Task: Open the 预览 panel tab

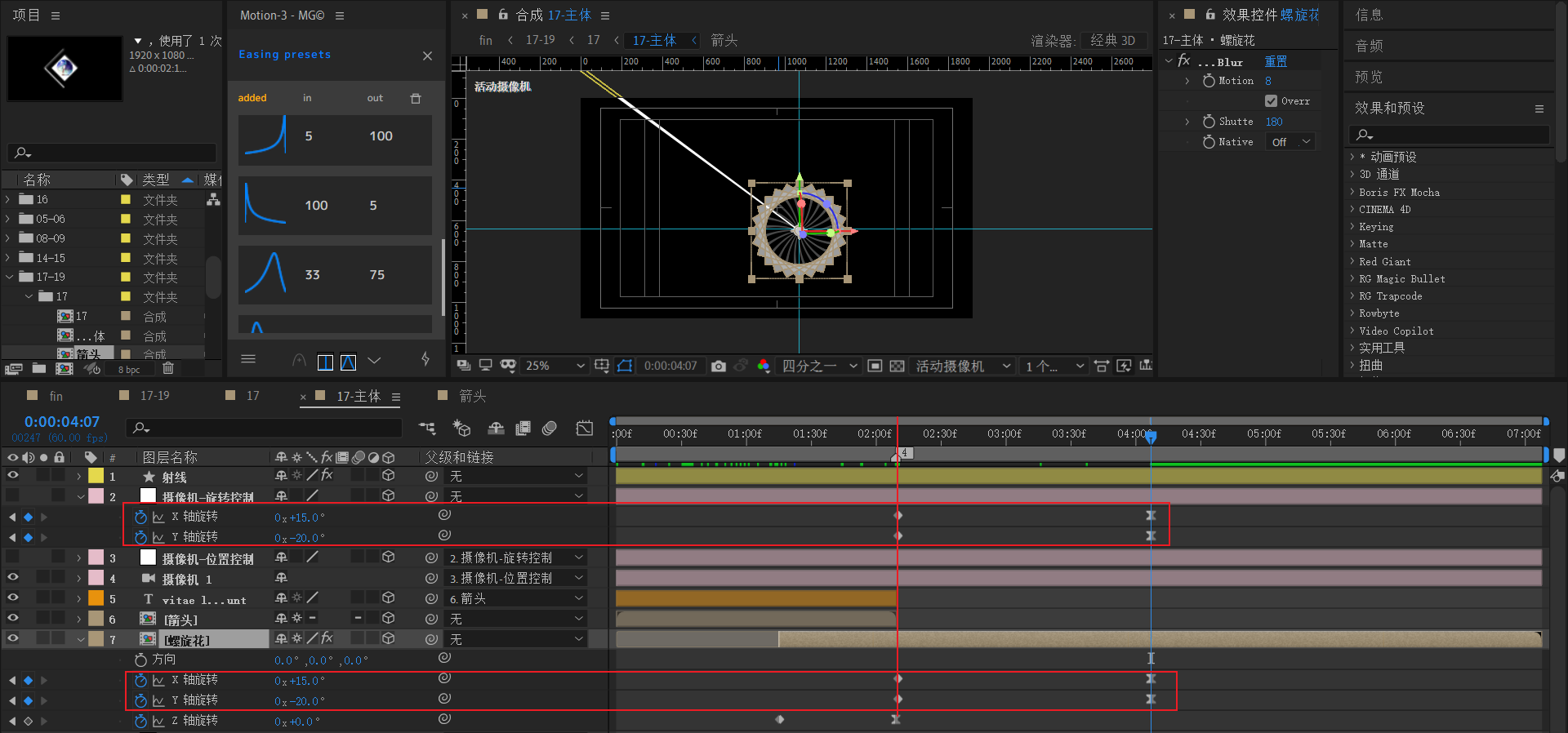Action: click(x=1369, y=77)
